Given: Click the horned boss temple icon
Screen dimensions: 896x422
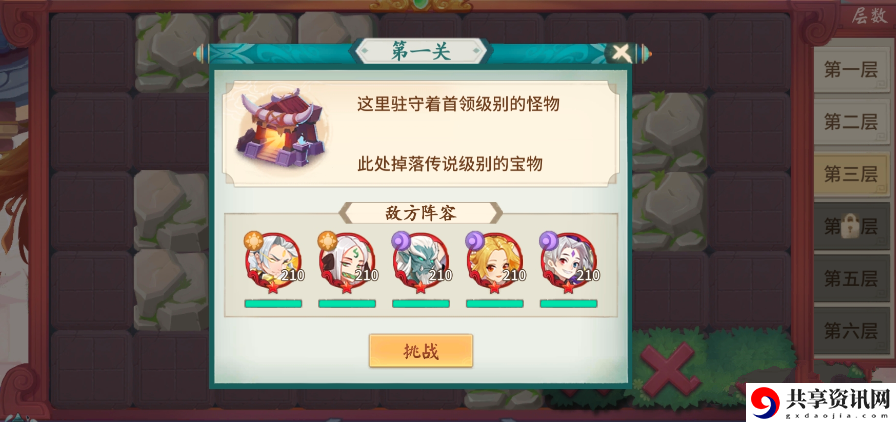Looking at the screenshot, I should point(279,130).
